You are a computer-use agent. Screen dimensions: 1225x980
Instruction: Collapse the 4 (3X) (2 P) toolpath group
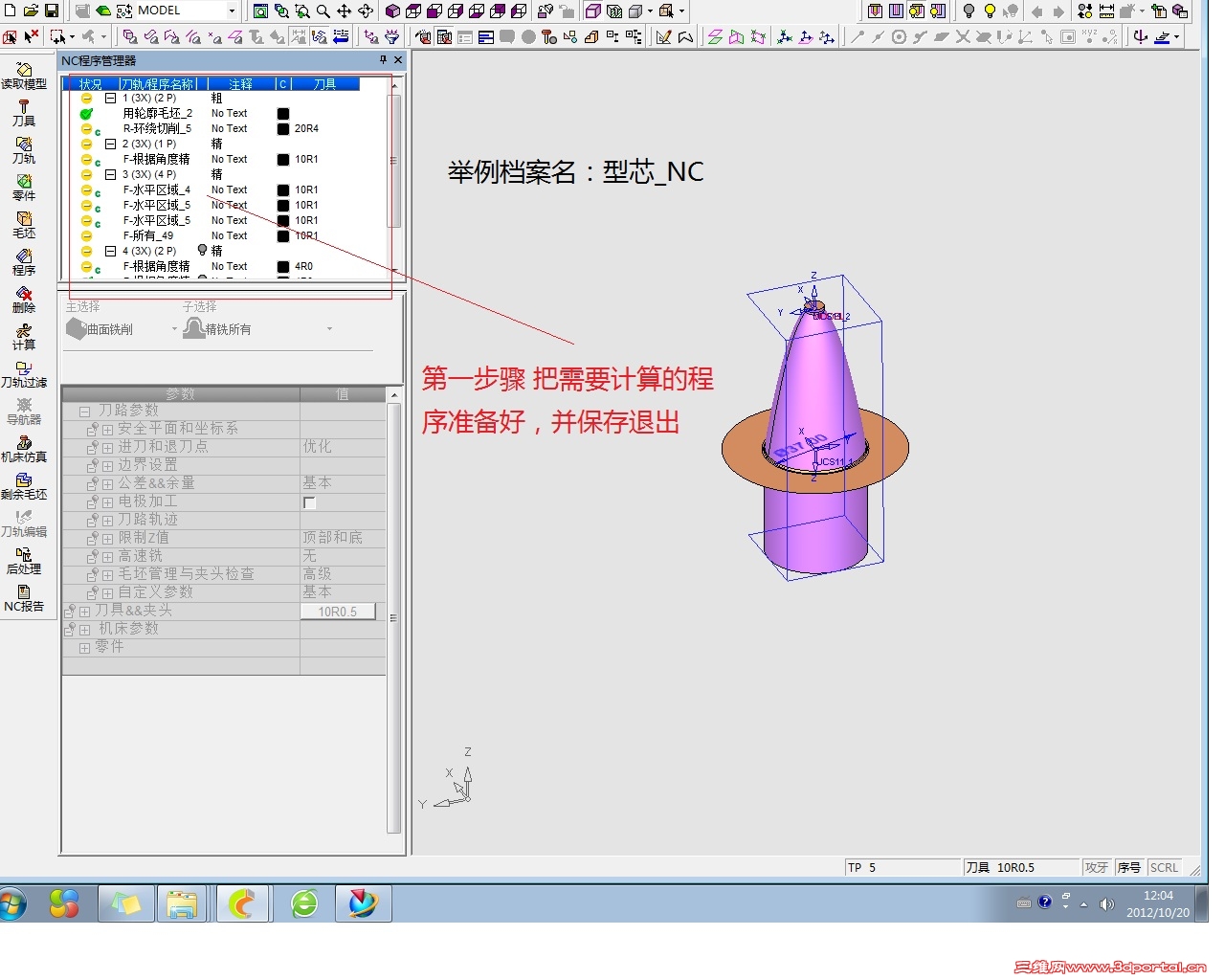point(110,252)
